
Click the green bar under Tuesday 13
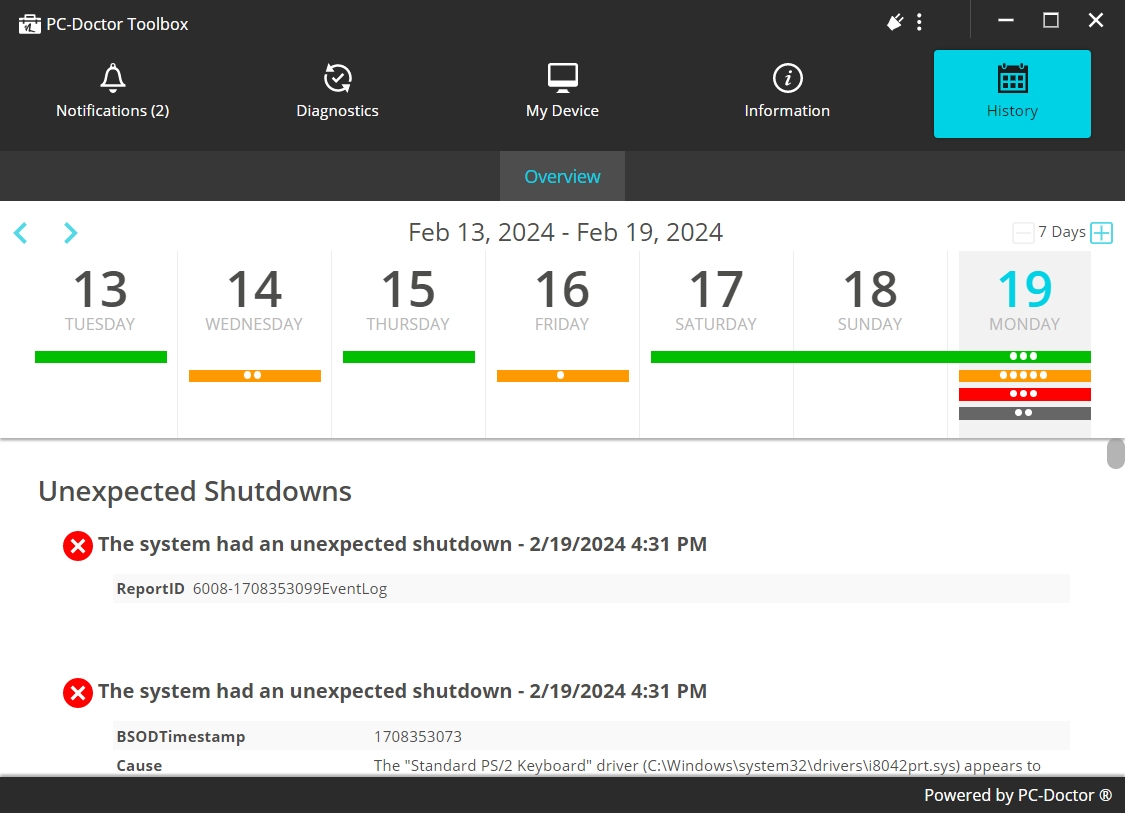click(x=100, y=357)
